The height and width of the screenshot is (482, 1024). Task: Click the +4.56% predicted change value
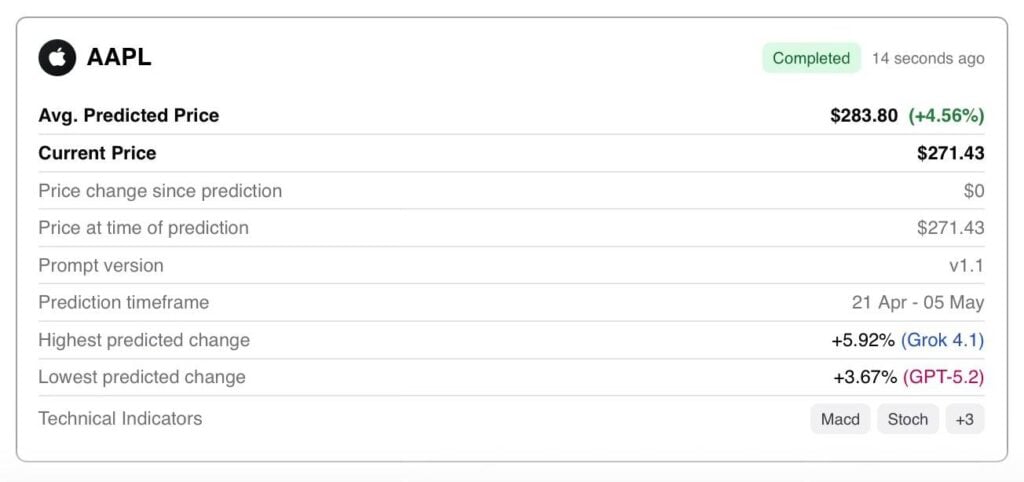point(946,116)
